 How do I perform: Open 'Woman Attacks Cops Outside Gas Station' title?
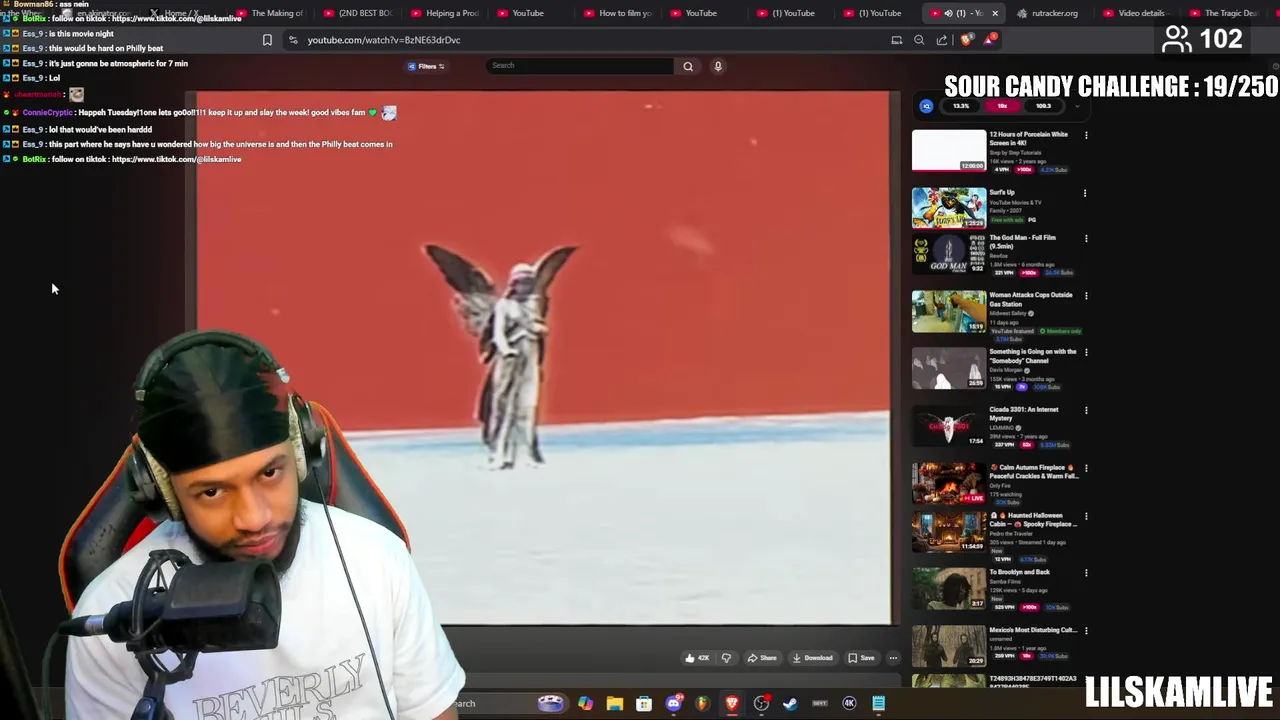[1030, 299]
